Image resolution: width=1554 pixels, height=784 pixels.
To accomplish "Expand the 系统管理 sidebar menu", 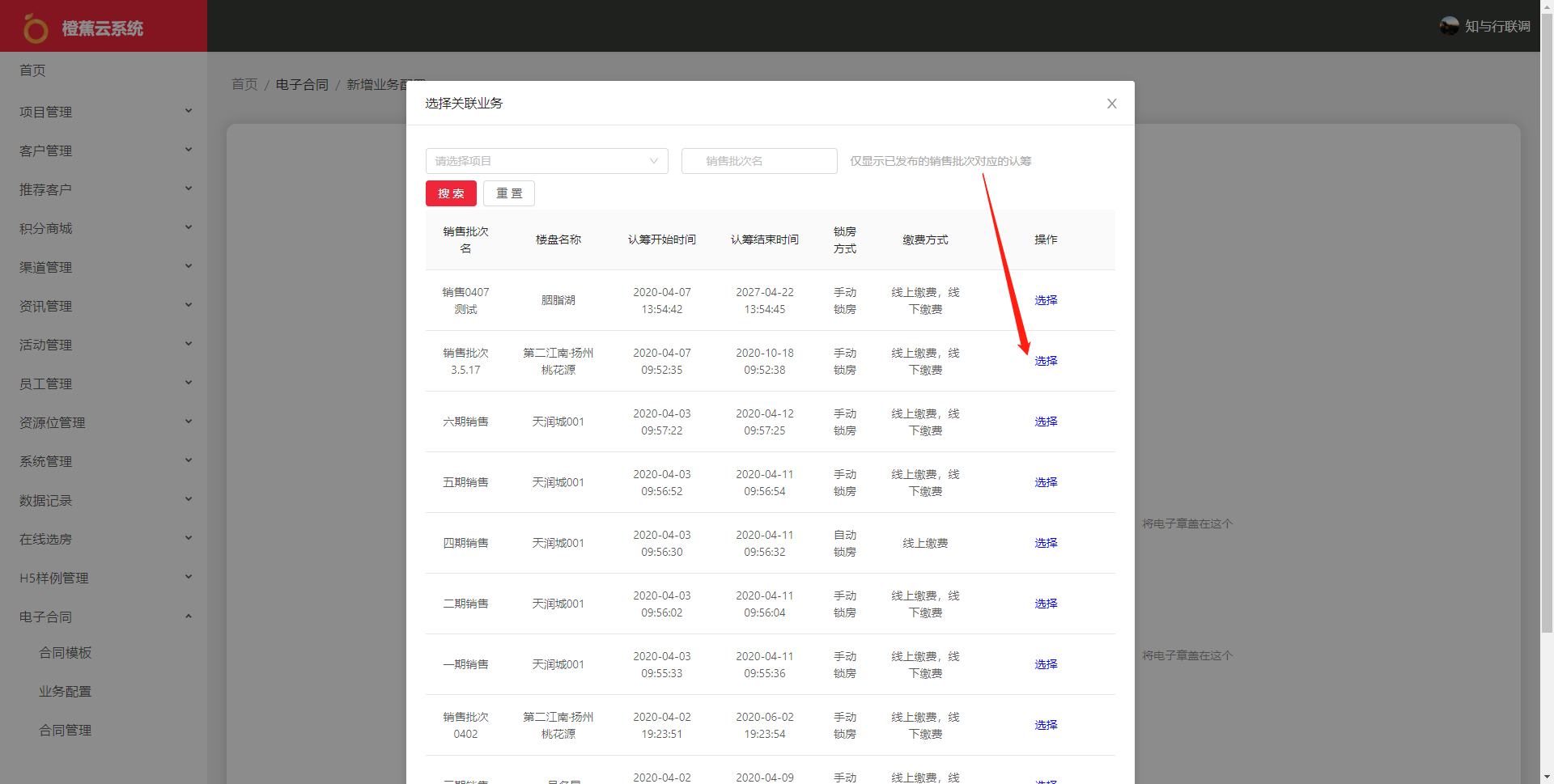I will tap(104, 461).
